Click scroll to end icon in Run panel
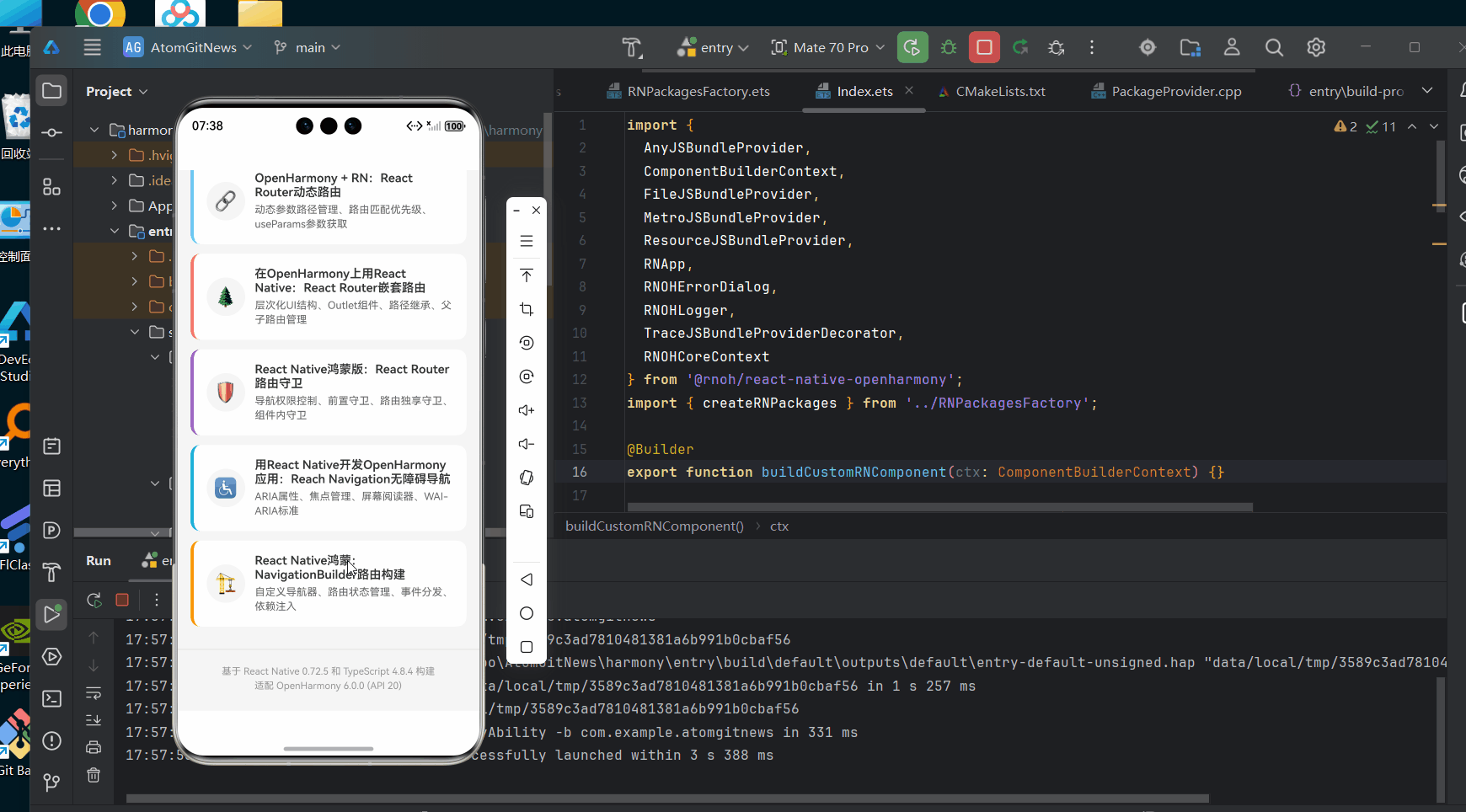The width and height of the screenshot is (1466, 812). point(94,720)
